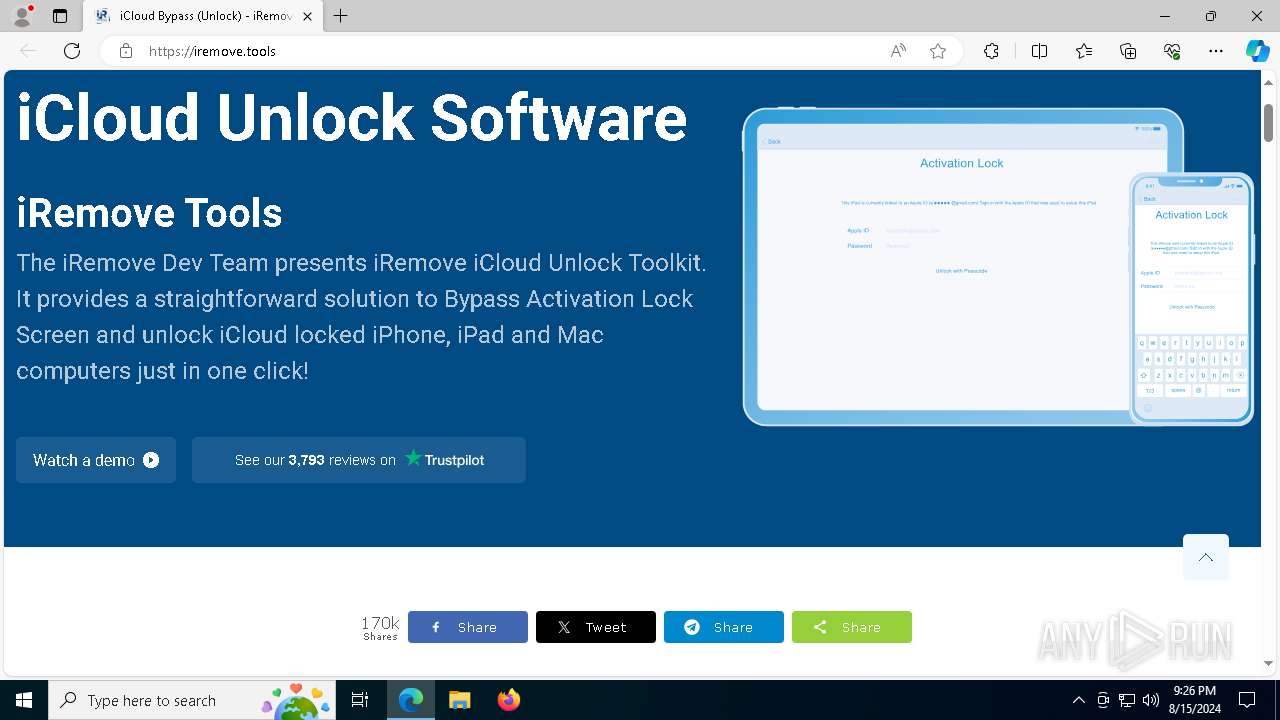Open the Copilot sidebar
1280x720 pixels.
click(1257, 51)
